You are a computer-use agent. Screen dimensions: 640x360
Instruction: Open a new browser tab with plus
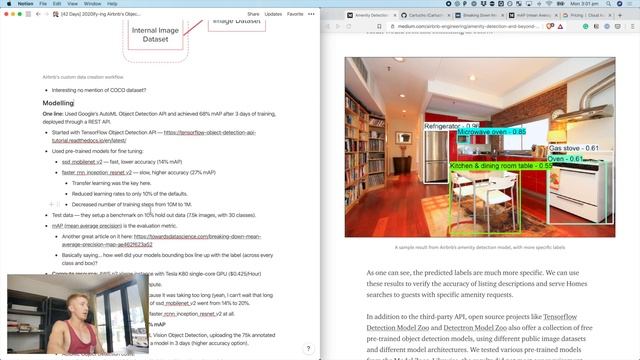click(x=620, y=15)
